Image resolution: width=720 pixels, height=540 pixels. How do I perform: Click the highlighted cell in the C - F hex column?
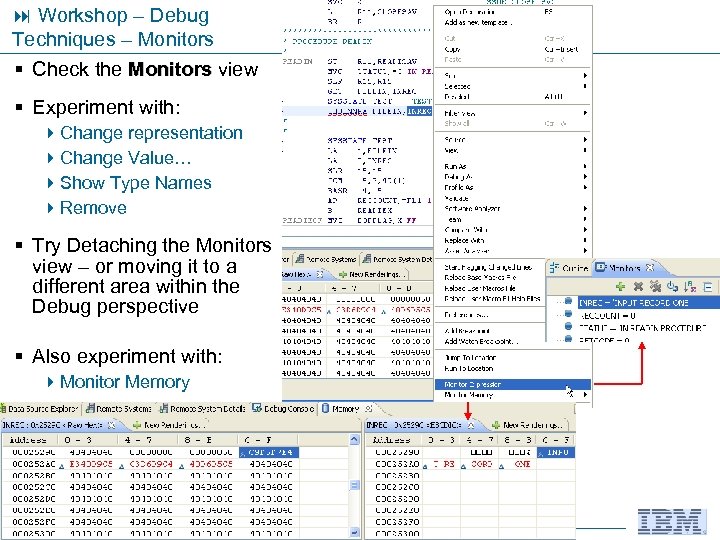tap(269, 452)
